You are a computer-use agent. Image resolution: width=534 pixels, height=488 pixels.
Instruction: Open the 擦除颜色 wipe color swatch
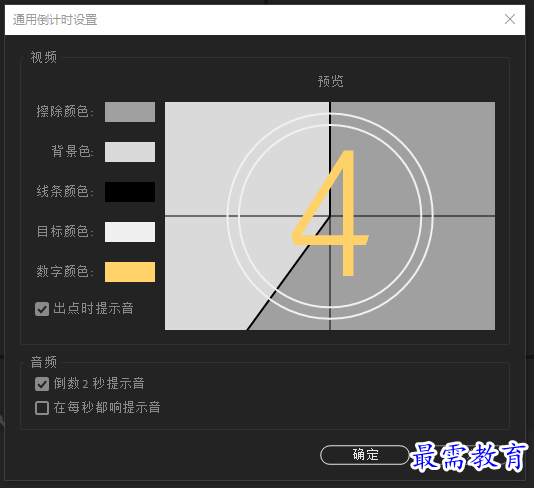130,112
